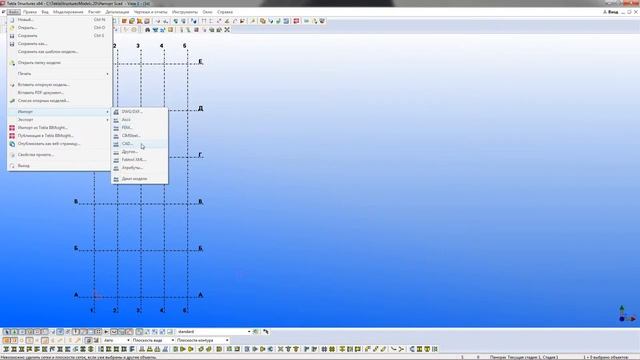Screen dimensions: 640x360
Task: Click red Tekla BIMsight icon in top toolbar
Action: tap(296, 21)
